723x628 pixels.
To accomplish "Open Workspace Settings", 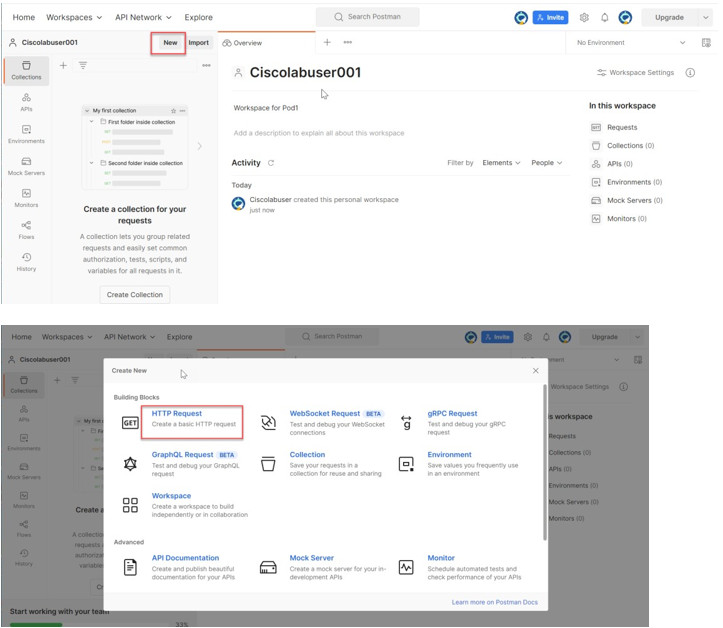I will click(635, 72).
